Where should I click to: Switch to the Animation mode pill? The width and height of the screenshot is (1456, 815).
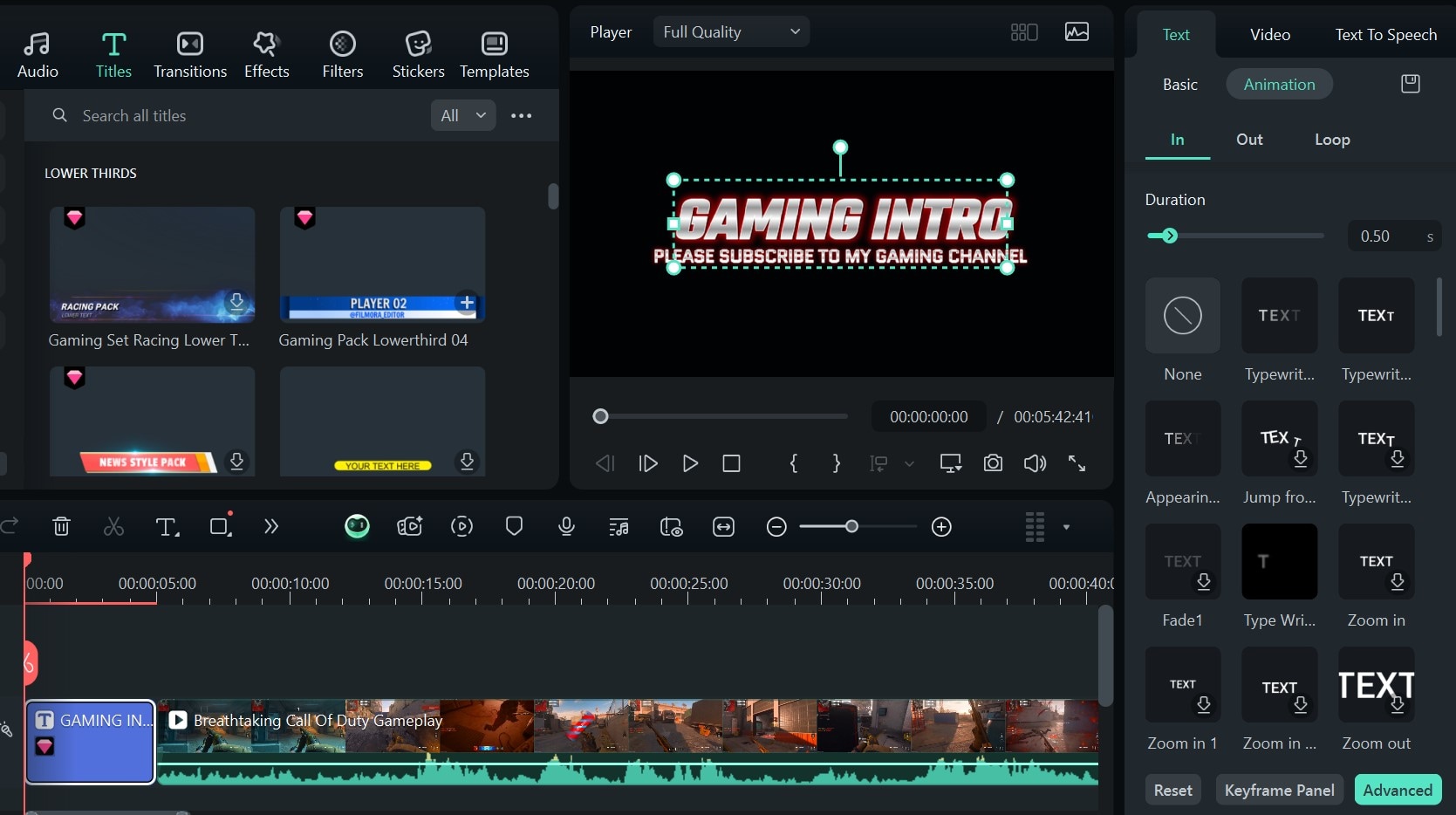pos(1278,85)
